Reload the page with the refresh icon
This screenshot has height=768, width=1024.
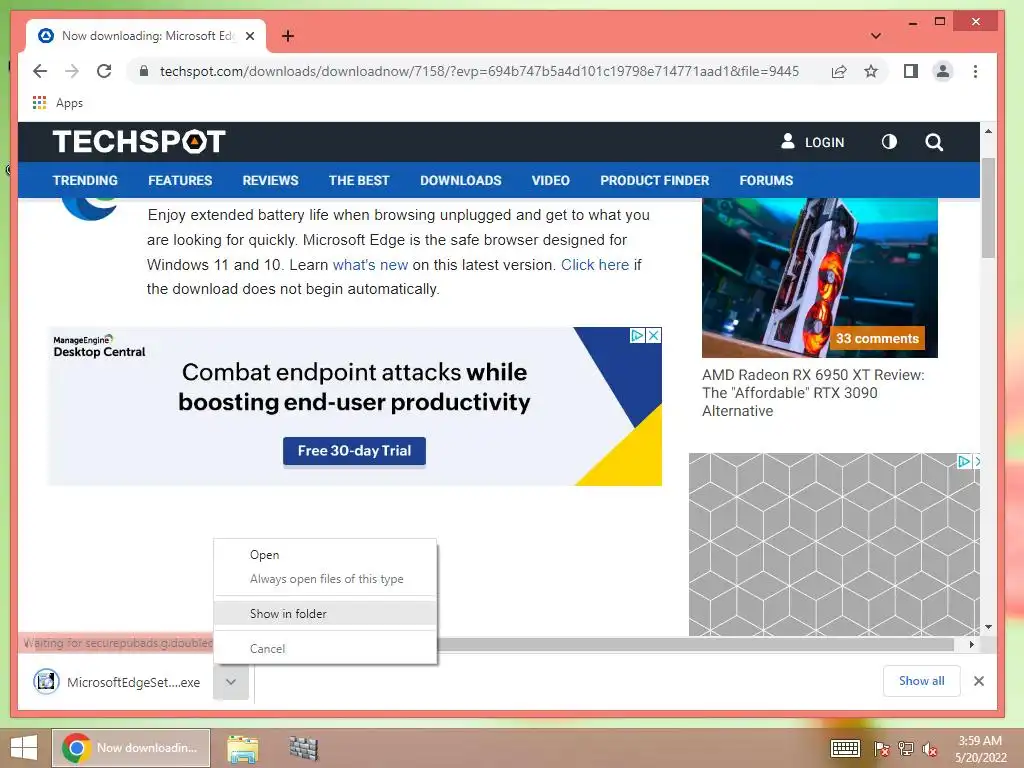104,71
